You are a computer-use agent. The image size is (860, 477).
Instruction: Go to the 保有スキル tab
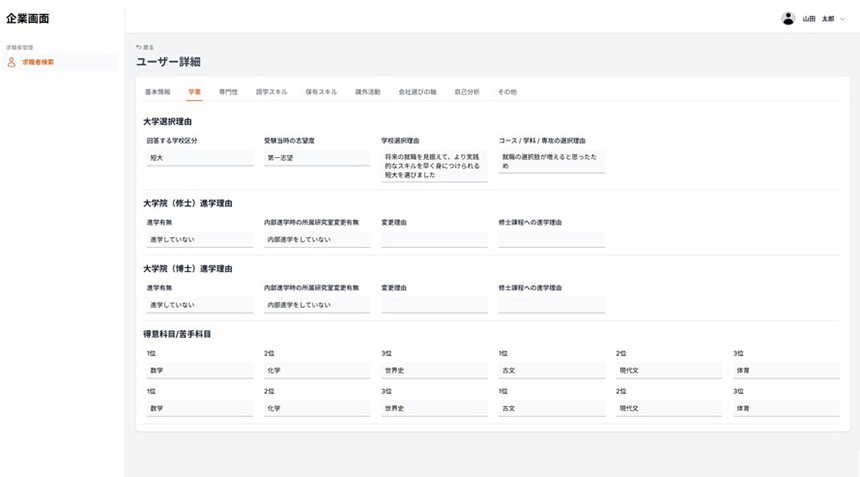coord(321,92)
